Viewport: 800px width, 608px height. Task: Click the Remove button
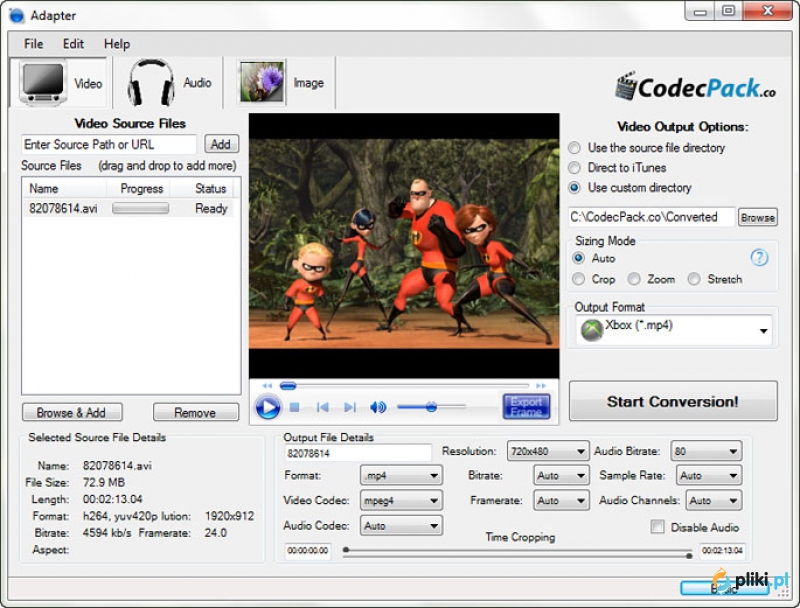pyautogui.click(x=195, y=412)
